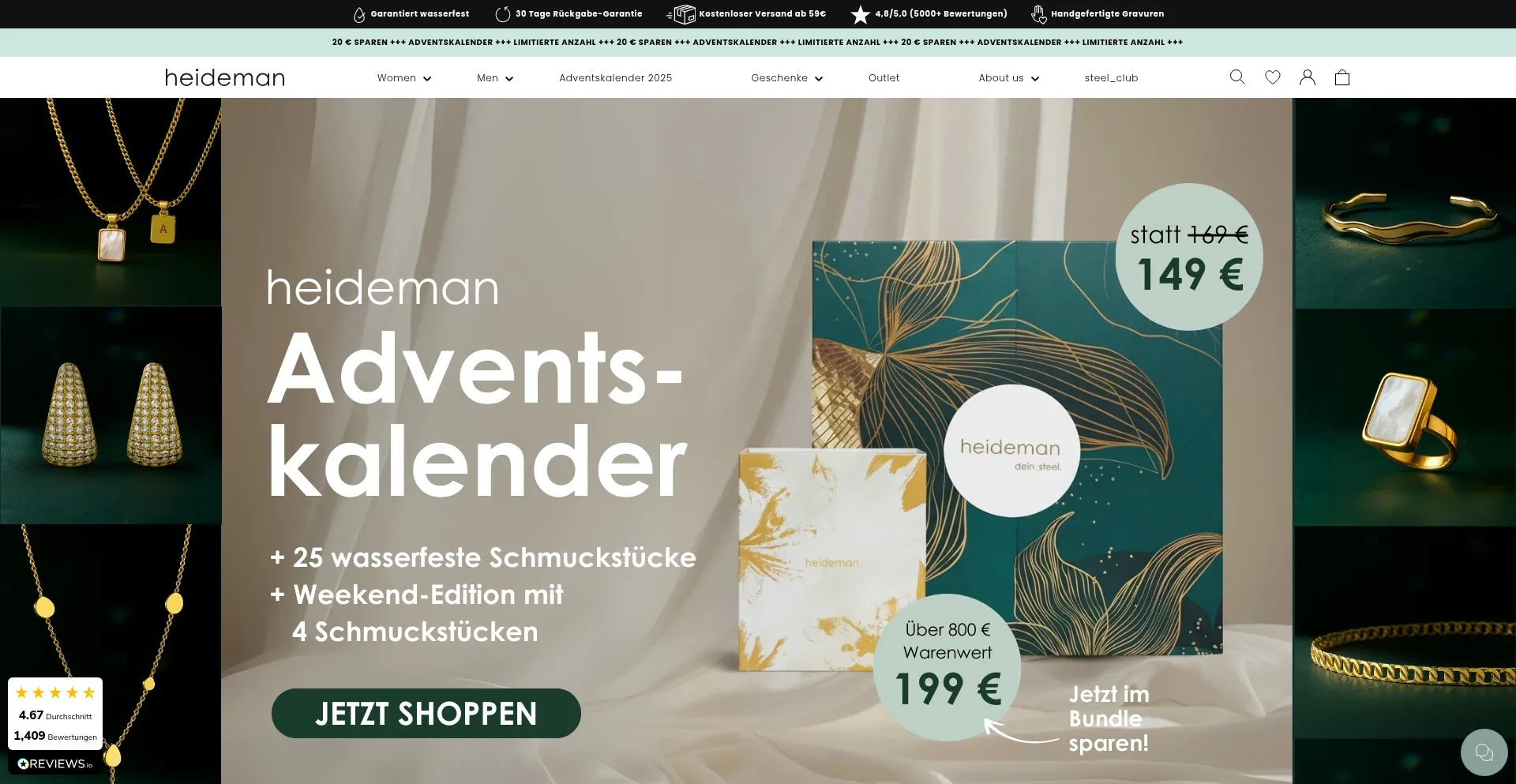Click the return-guarantee circular arrow icon
Image resolution: width=1516 pixels, height=784 pixels.
(x=503, y=14)
